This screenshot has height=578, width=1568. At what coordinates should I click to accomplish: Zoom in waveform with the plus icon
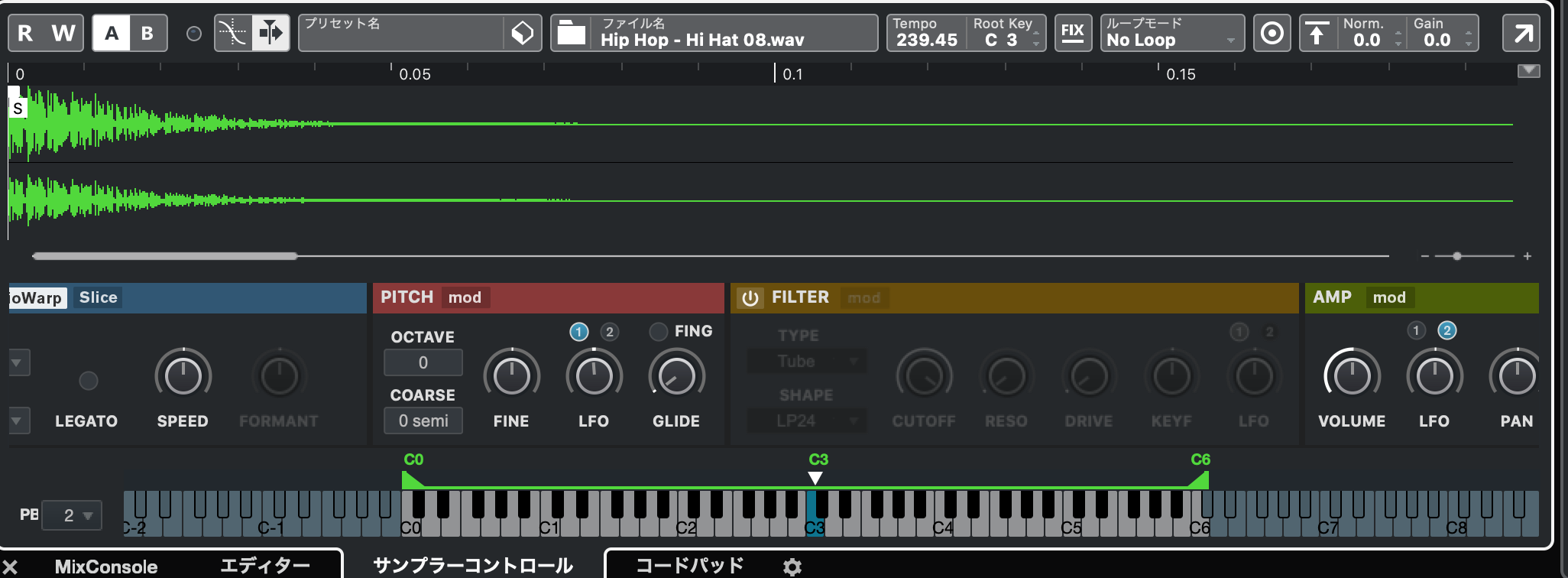coord(1528,256)
